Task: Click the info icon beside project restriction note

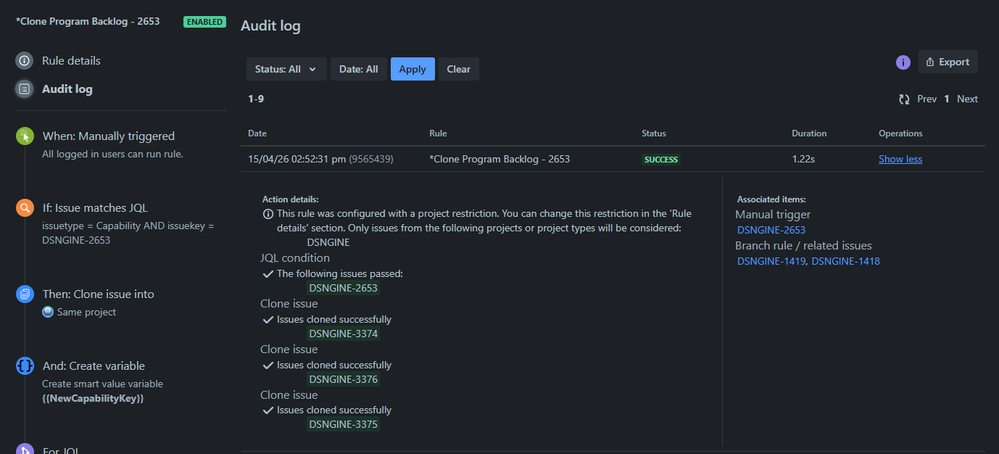Action: pyautogui.click(x=268, y=213)
